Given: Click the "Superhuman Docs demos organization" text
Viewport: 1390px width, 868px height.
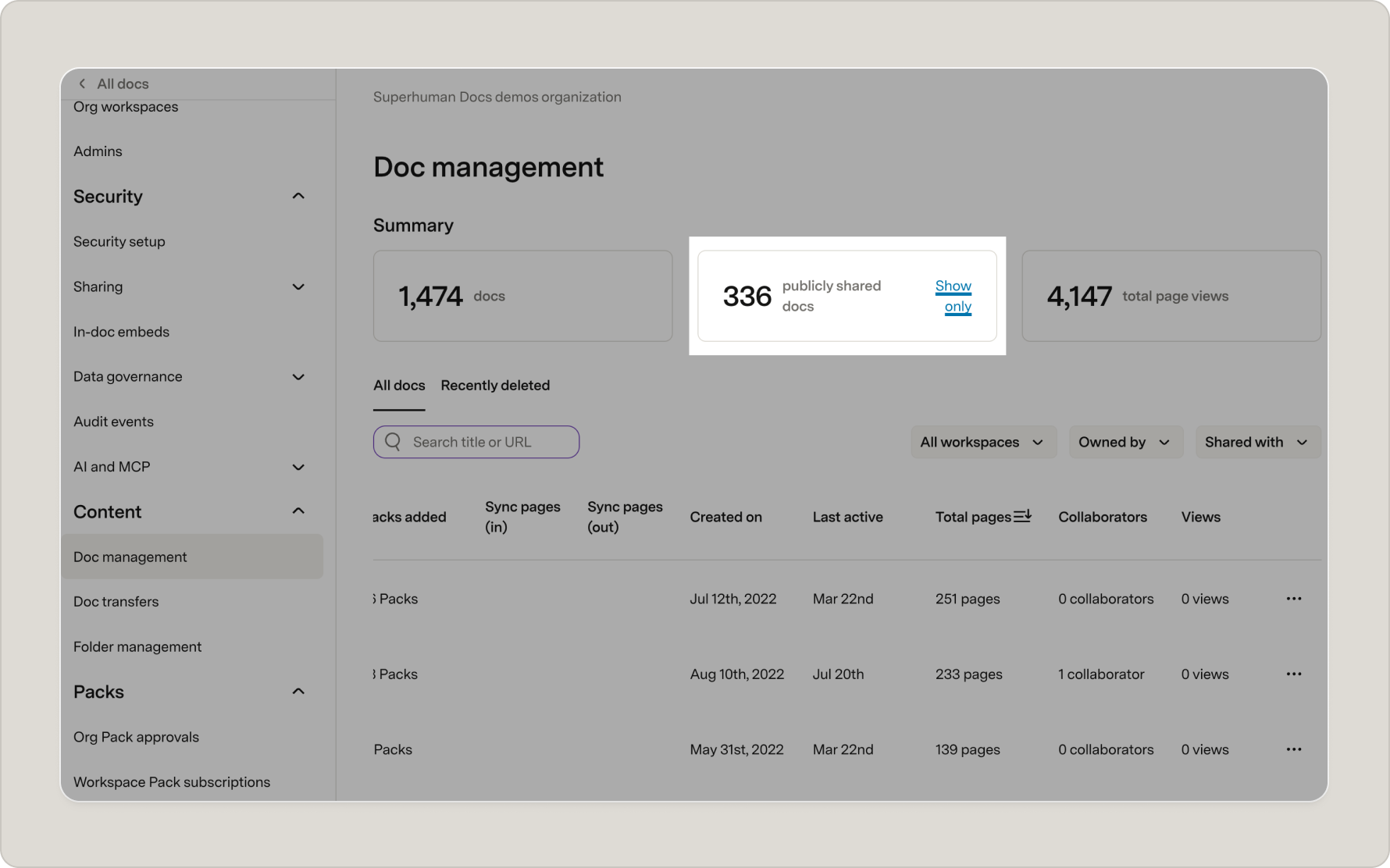Looking at the screenshot, I should [497, 97].
